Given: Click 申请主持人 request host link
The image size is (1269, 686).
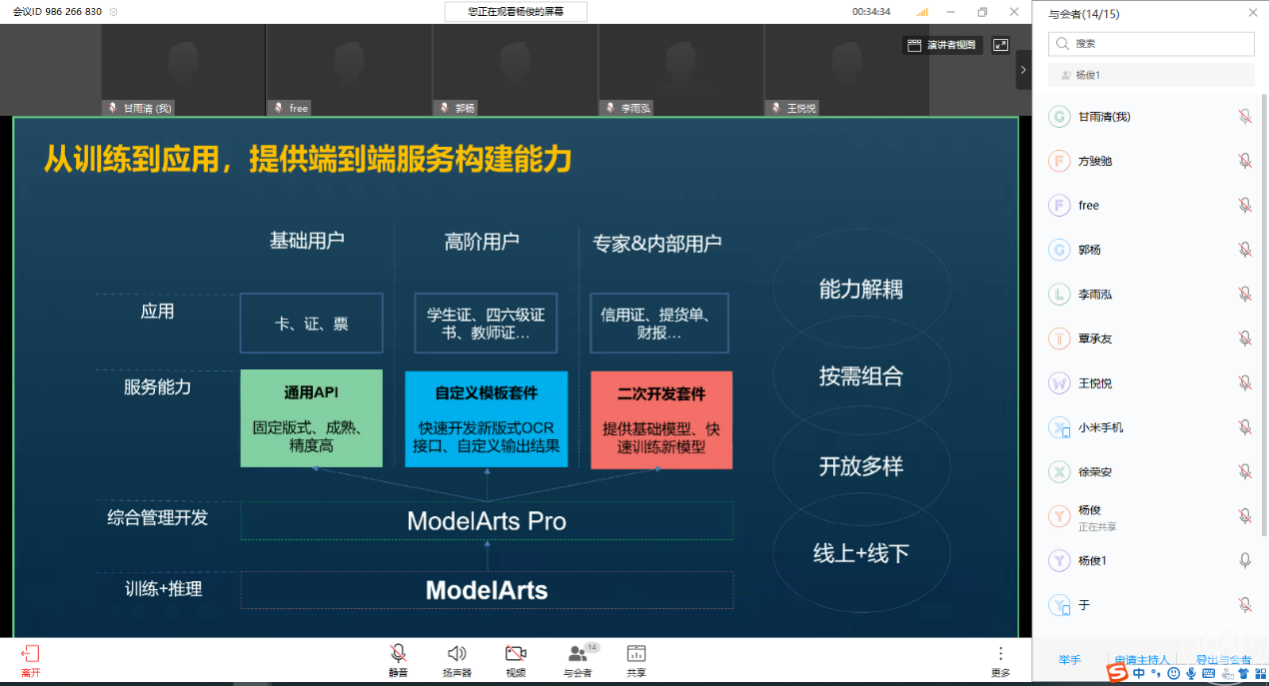Looking at the screenshot, I should tap(1141, 660).
